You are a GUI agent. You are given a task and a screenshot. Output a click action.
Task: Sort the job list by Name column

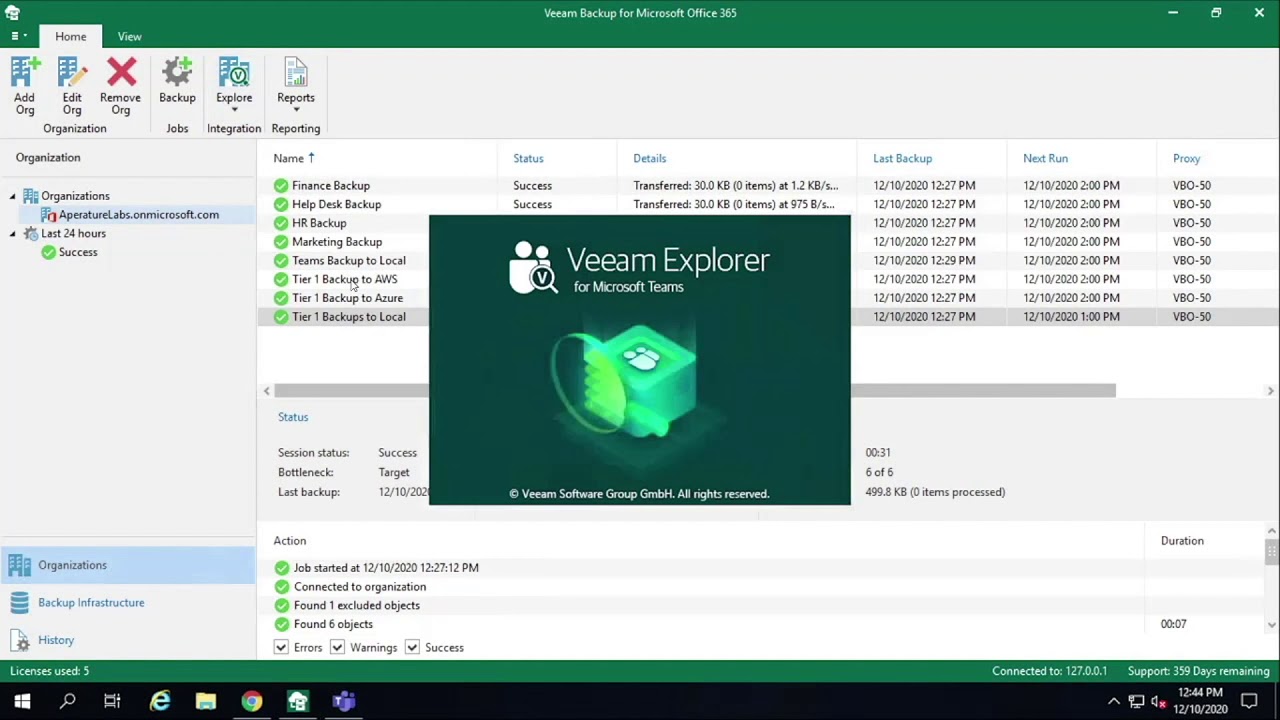pos(288,158)
